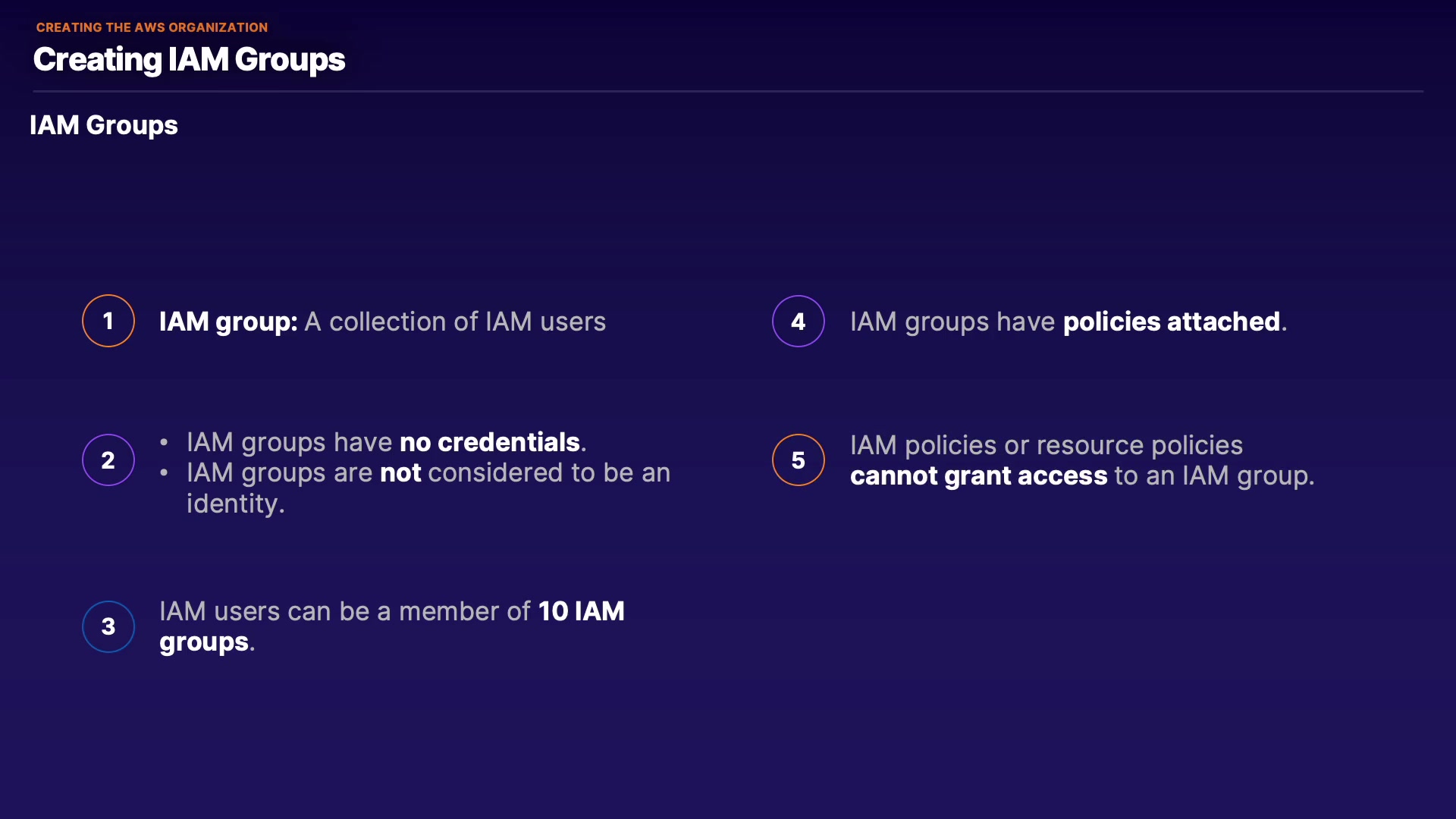The height and width of the screenshot is (819, 1456).
Task: Click the bold word 'not' in item 2
Action: [x=400, y=473]
